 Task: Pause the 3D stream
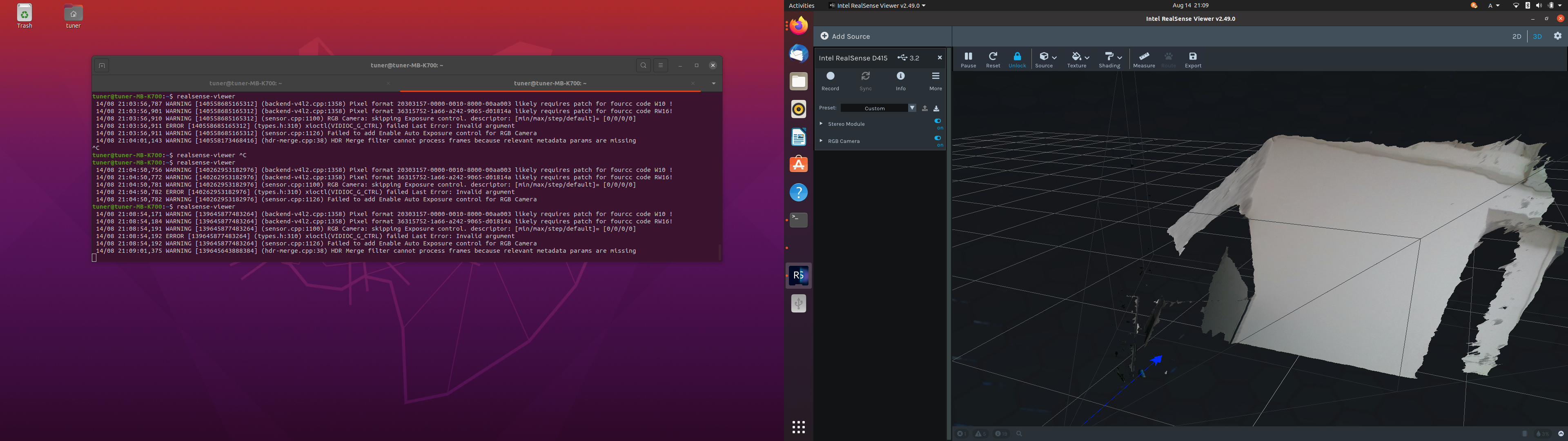point(968,59)
